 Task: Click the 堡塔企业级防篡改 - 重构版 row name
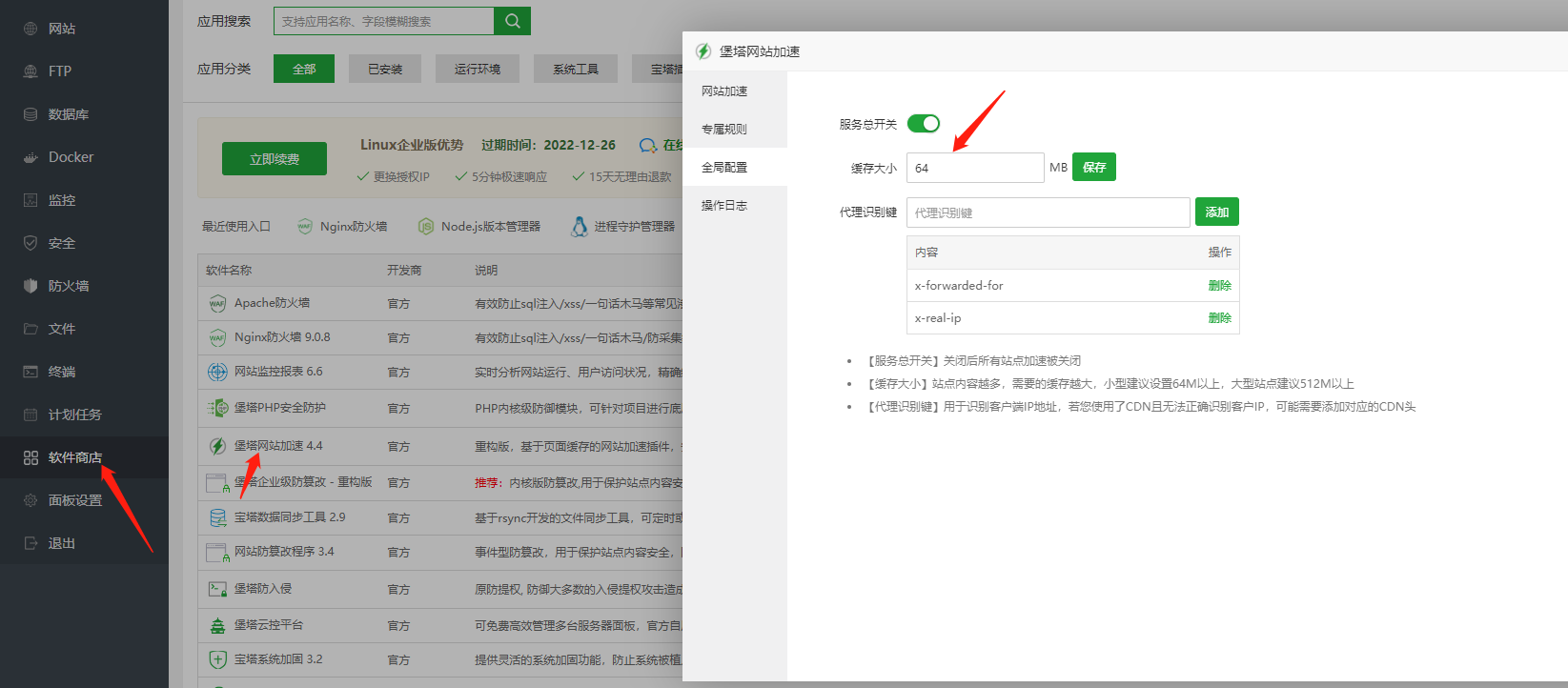[303, 482]
